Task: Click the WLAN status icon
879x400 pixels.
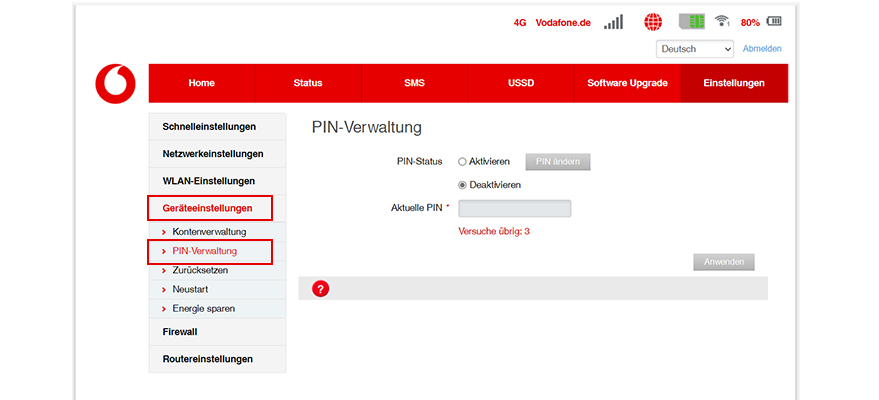Action: coord(722,22)
